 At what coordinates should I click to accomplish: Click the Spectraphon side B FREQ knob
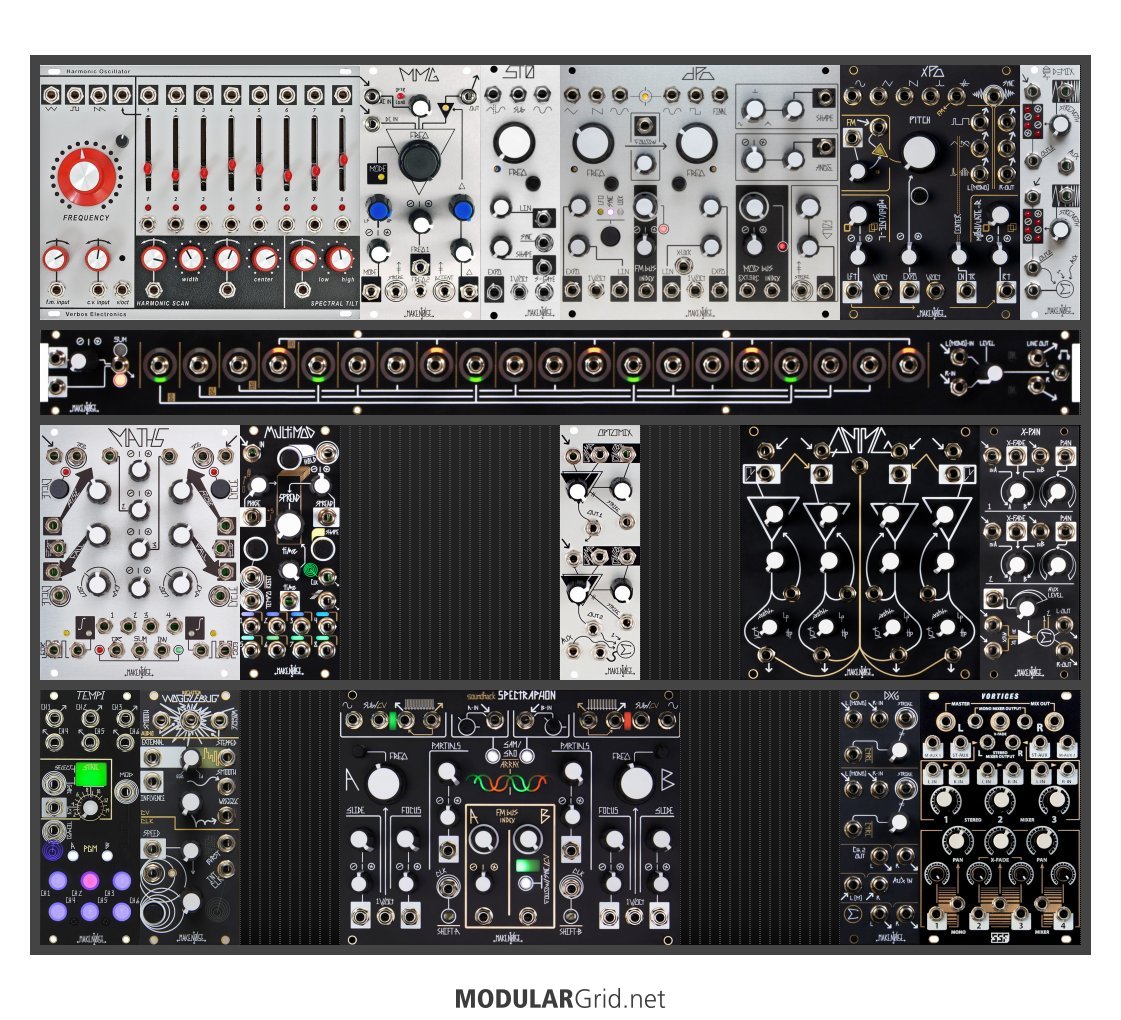tap(636, 783)
